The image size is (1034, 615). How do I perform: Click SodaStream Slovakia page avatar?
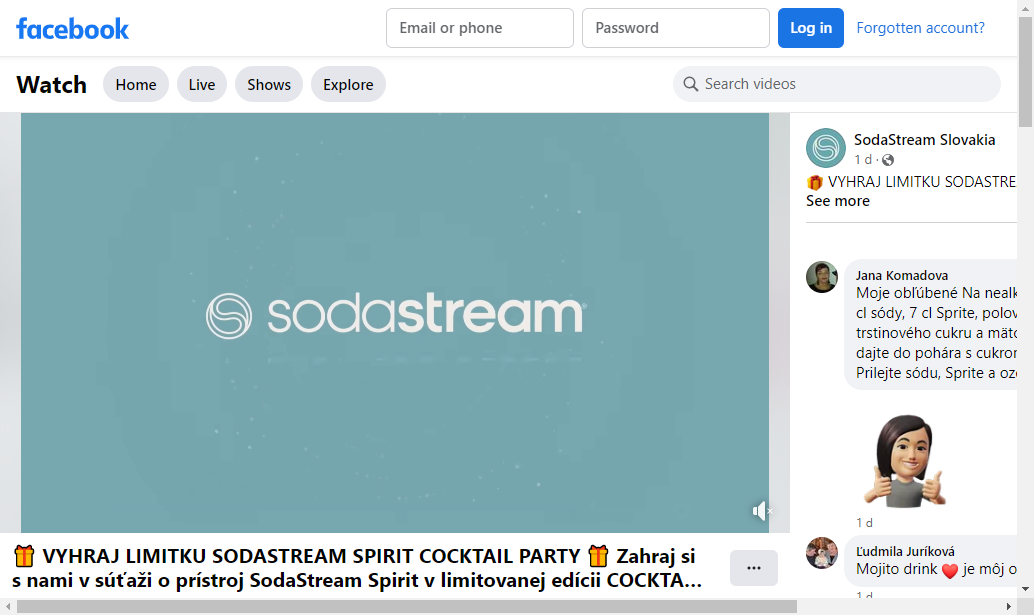pos(826,148)
